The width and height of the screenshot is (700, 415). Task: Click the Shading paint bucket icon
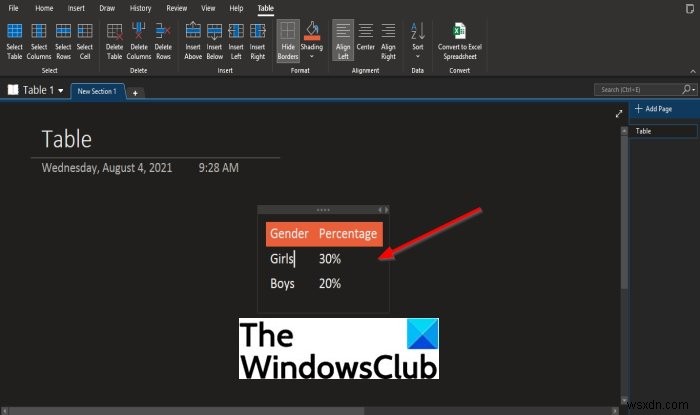(312, 31)
